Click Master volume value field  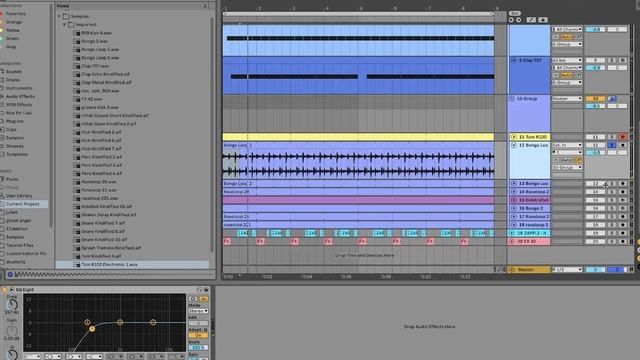tap(595, 269)
